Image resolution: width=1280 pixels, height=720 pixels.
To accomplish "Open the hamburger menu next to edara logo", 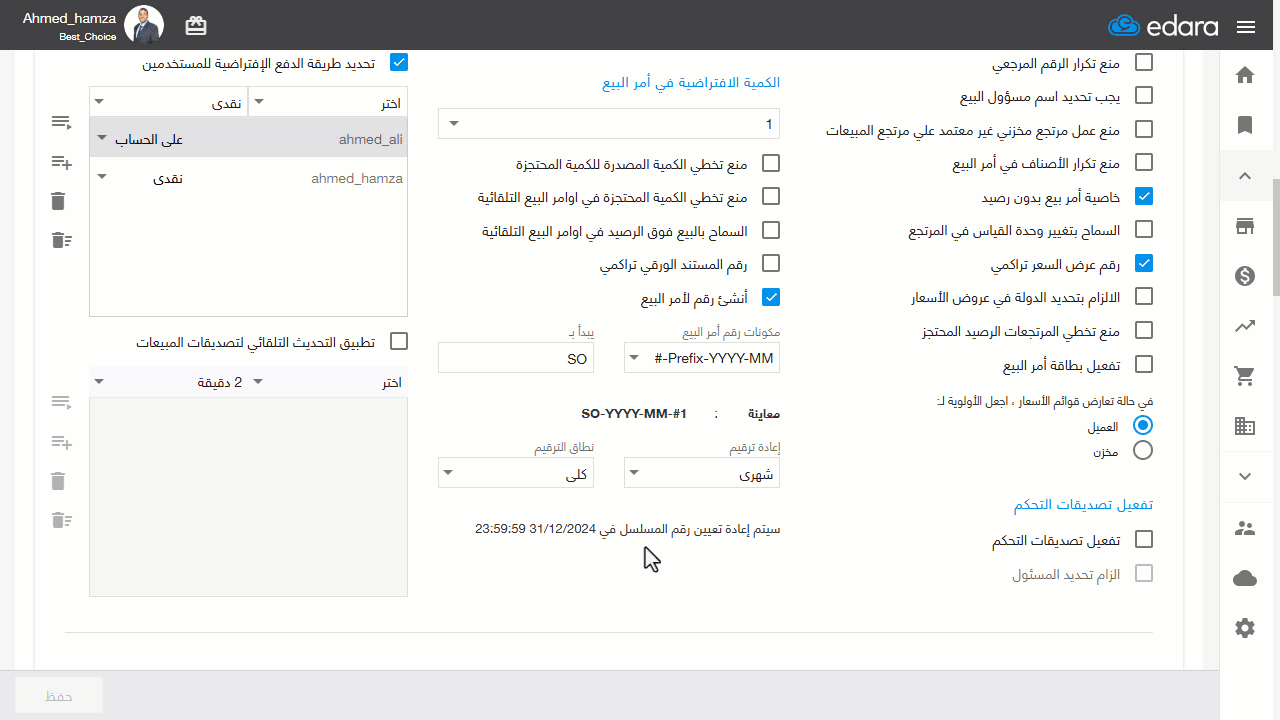I will coord(1245,27).
